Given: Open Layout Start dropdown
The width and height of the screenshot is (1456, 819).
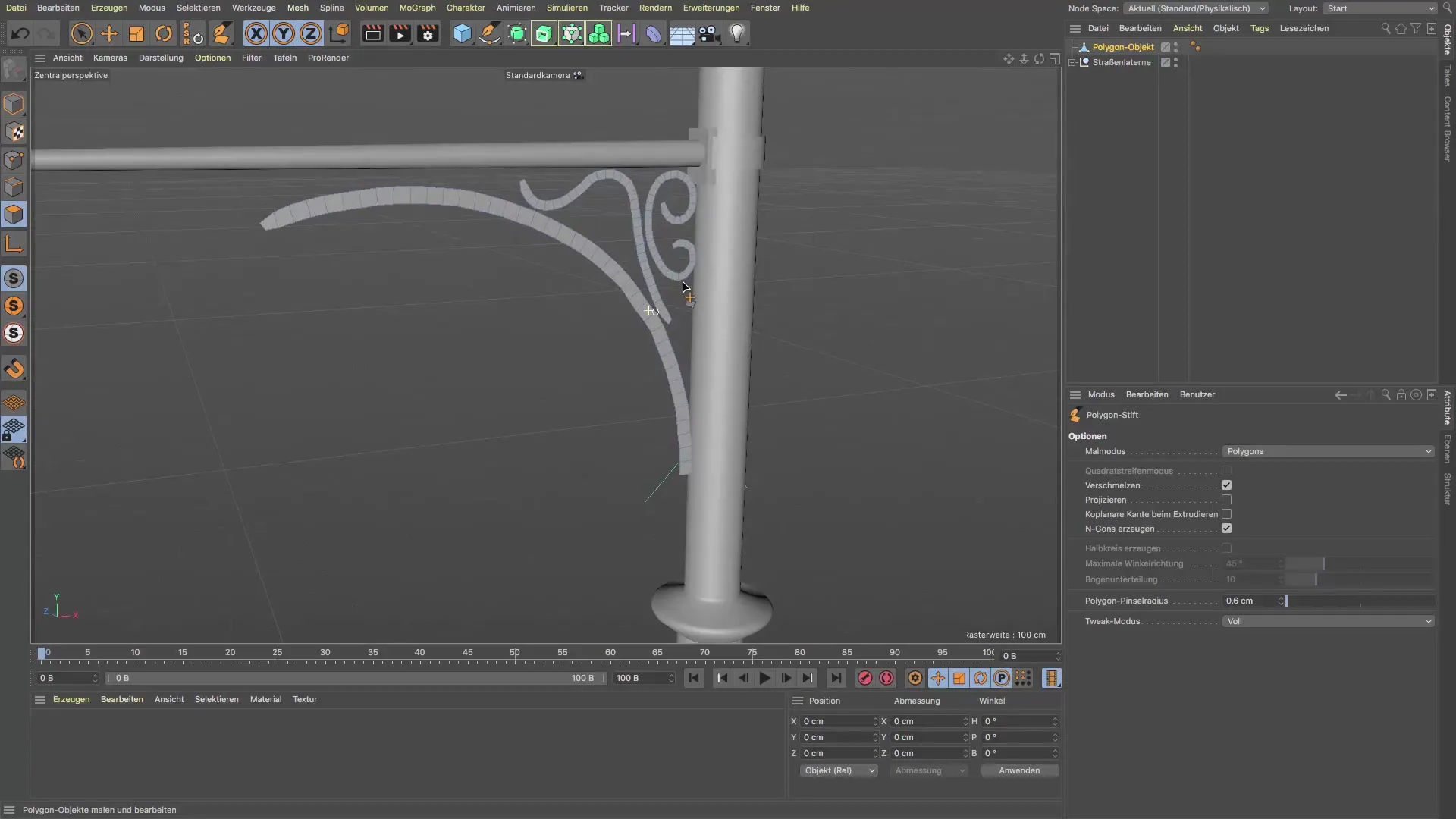Looking at the screenshot, I should click(1379, 8).
